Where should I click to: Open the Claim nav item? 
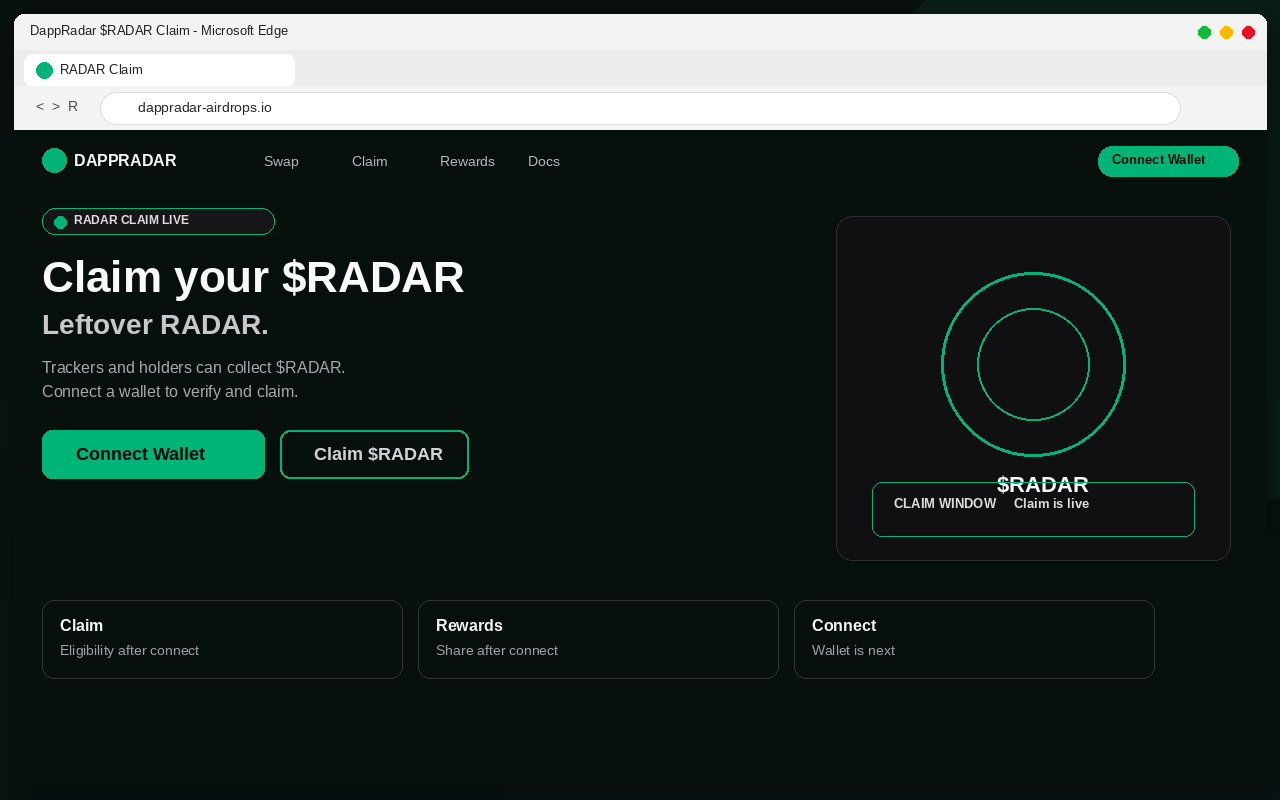[x=370, y=161]
